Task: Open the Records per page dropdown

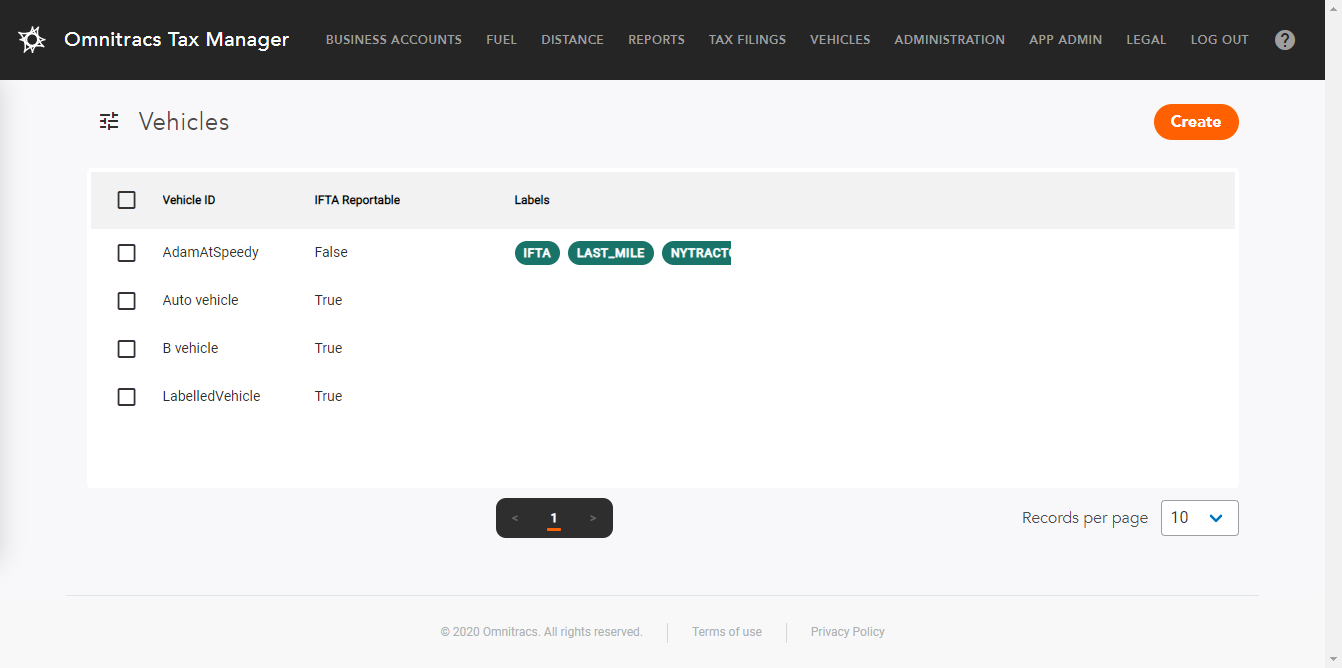Action: coord(1199,518)
